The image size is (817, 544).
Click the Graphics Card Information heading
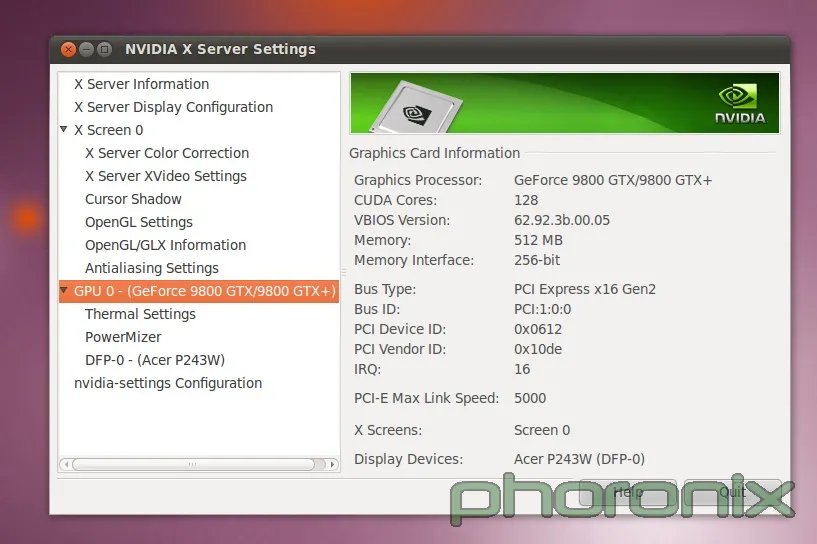pyautogui.click(x=435, y=153)
